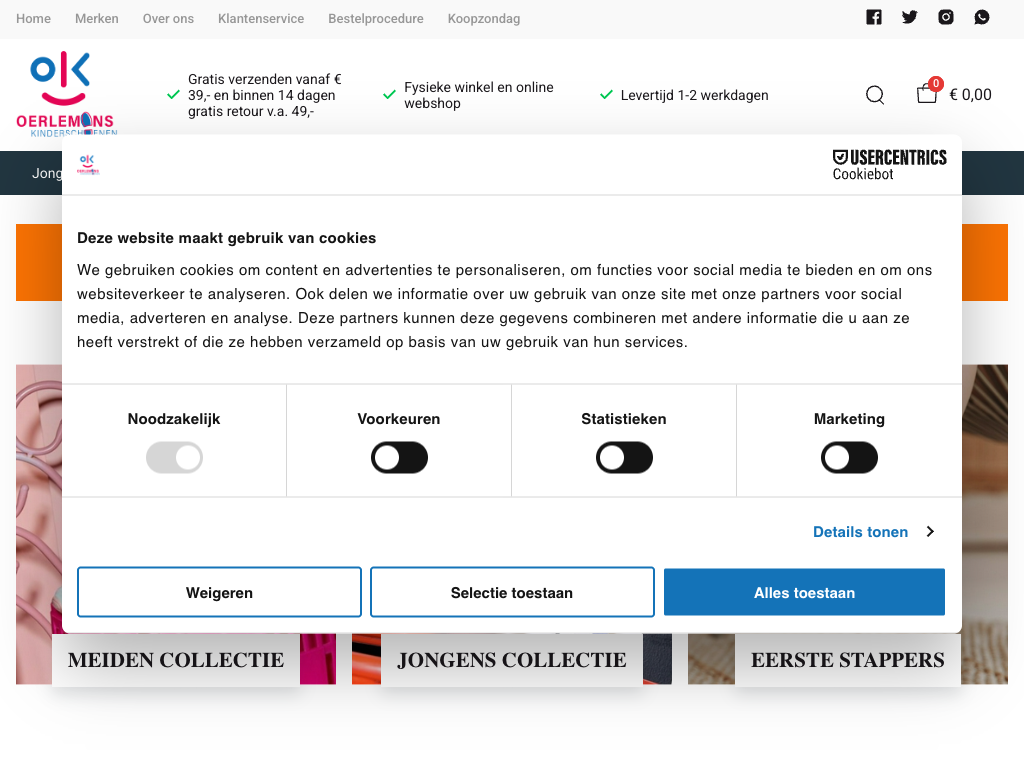Click the small logo in cookie dialog header

pos(88,165)
